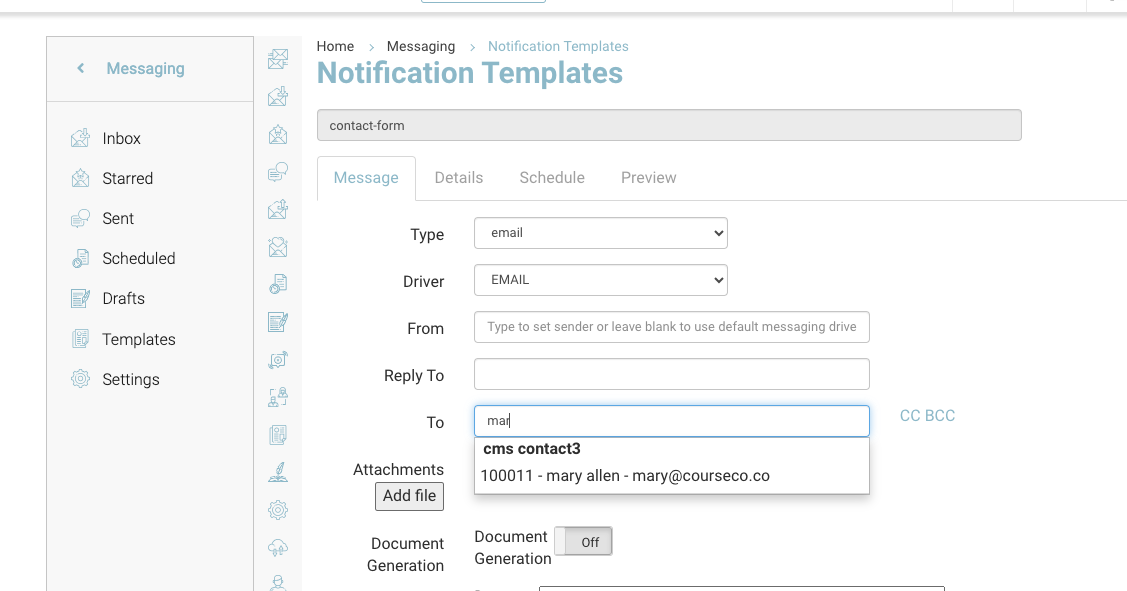Viewport: 1127px width, 591px height.
Task: Click the CC link
Action: 910,416
